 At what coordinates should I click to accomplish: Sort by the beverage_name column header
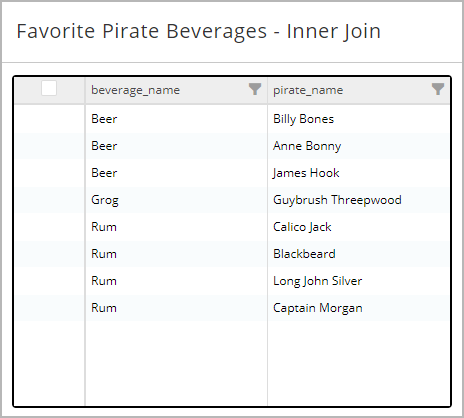135,90
